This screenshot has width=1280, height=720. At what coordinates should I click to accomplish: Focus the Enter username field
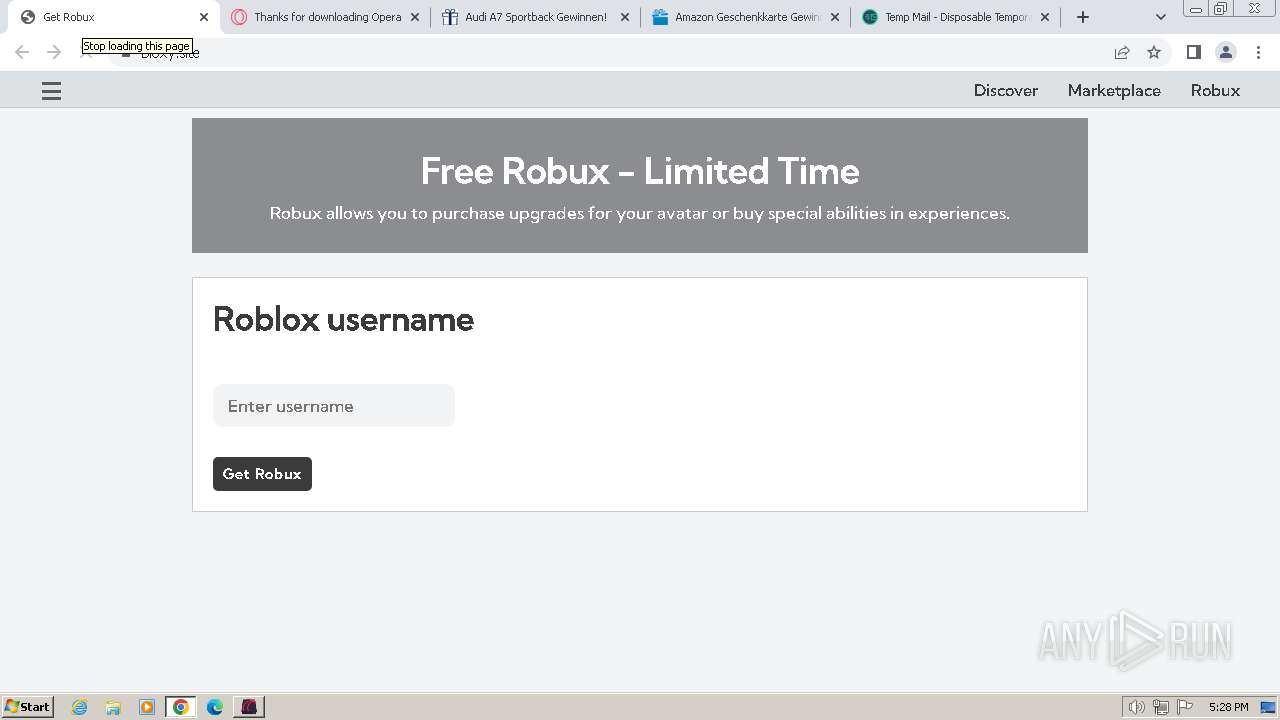[334, 406]
